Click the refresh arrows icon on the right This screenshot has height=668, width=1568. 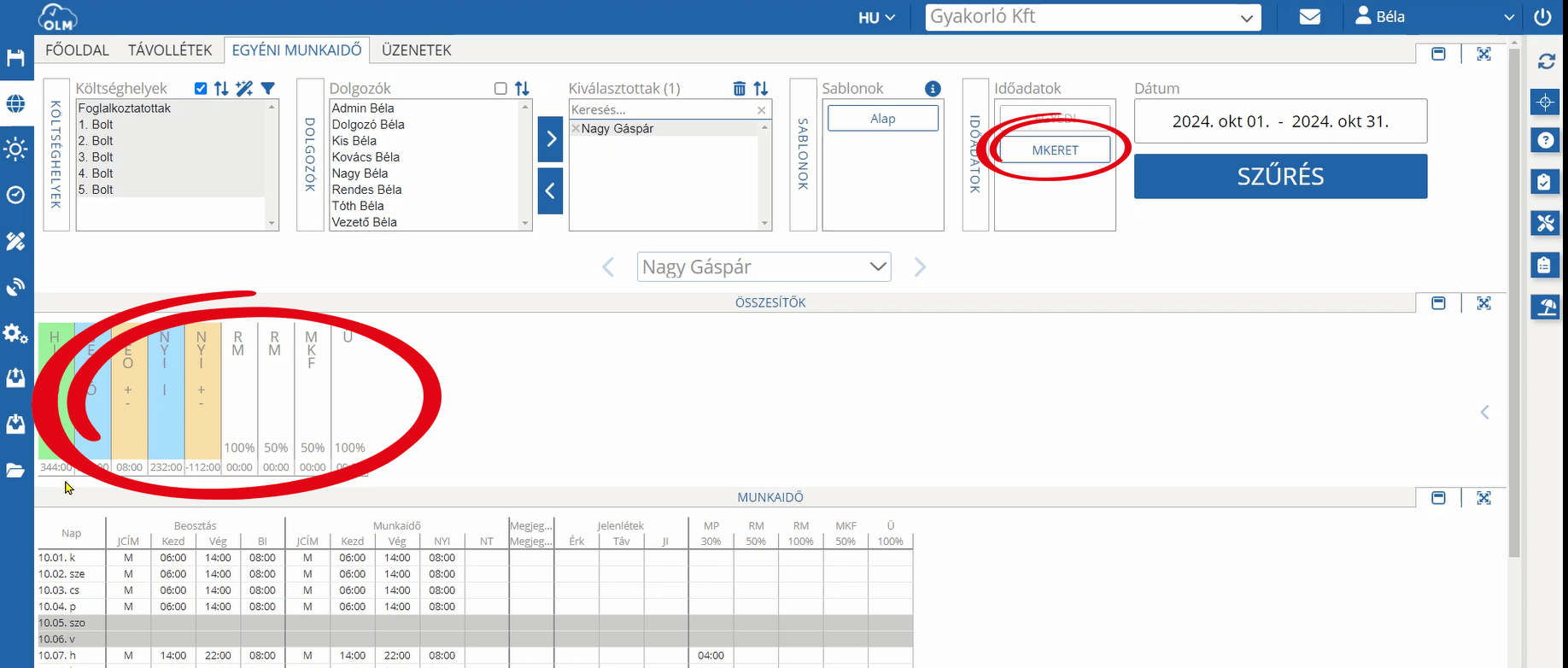pos(1546,62)
